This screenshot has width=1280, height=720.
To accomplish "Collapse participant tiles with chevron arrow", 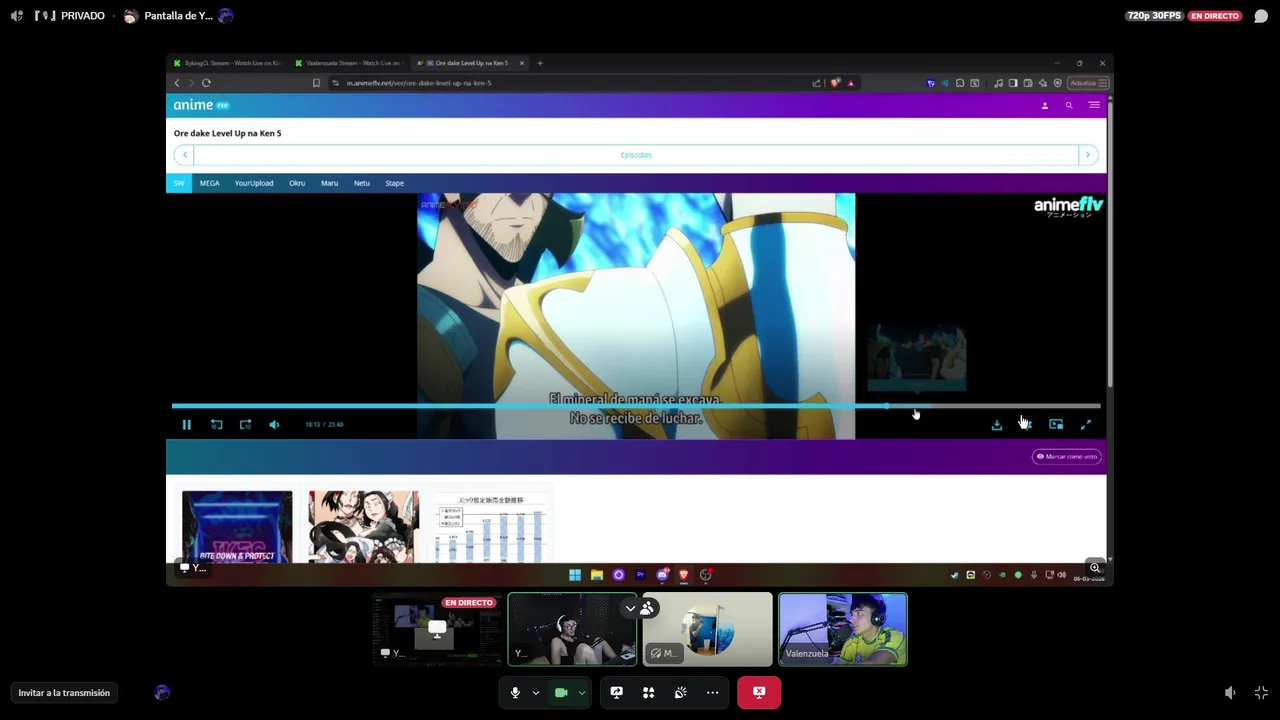I will tap(630, 608).
